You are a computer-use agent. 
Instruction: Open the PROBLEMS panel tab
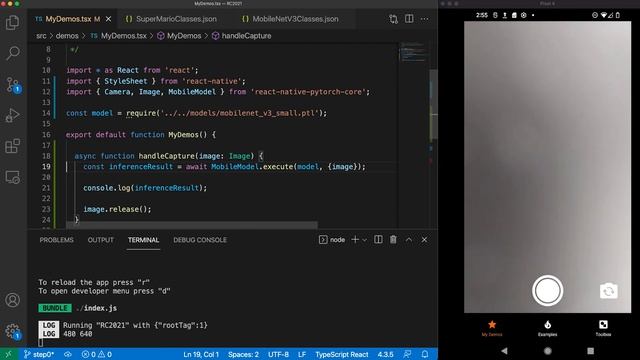coord(56,240)
